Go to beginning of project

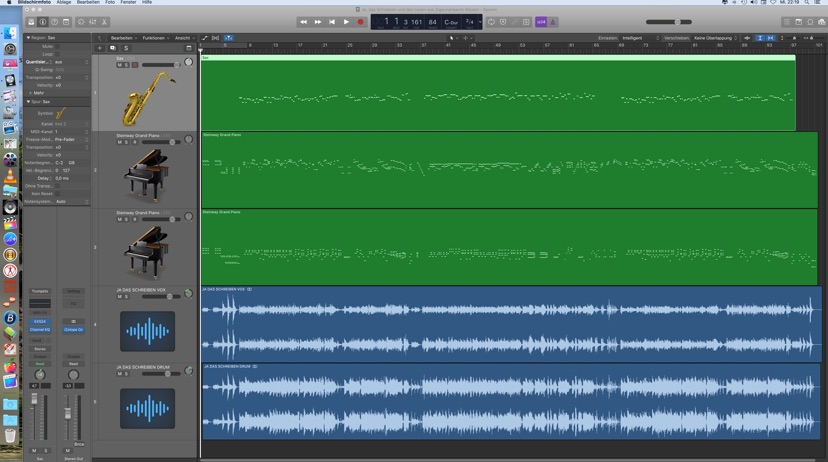pyautogui.click(x=332, y=22)
